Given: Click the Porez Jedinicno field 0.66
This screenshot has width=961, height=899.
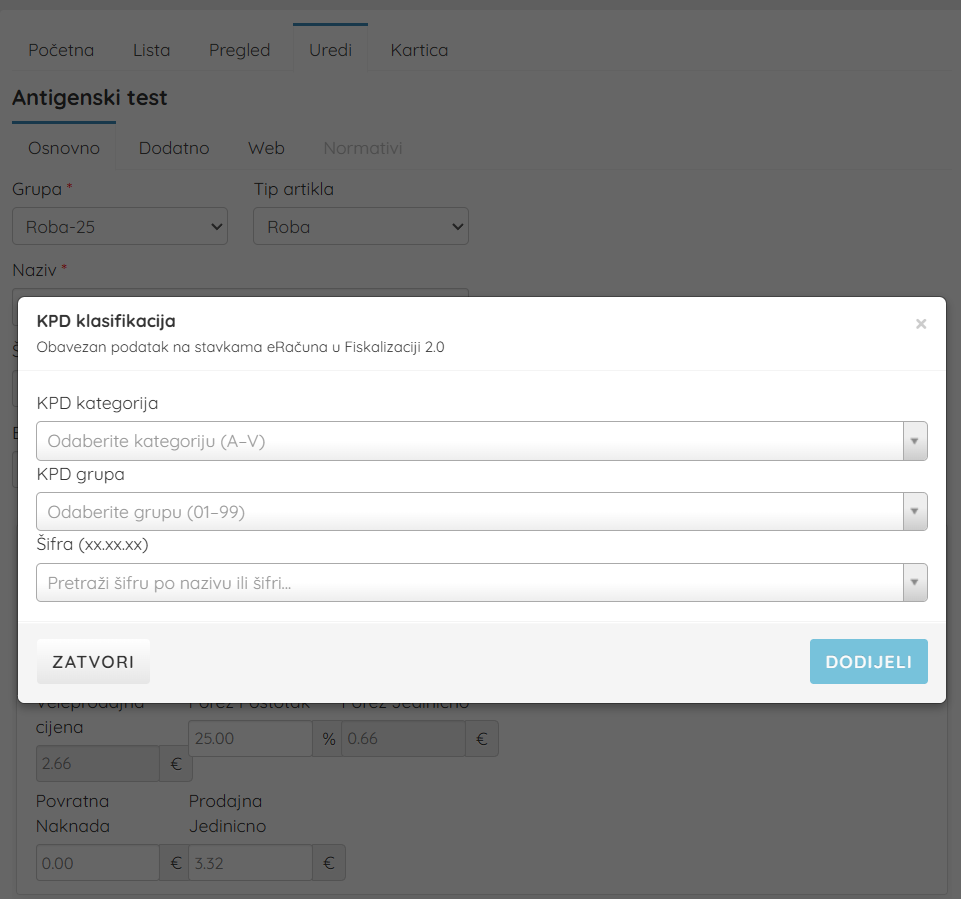Looking at the screenshot, I should coord(403,738).
